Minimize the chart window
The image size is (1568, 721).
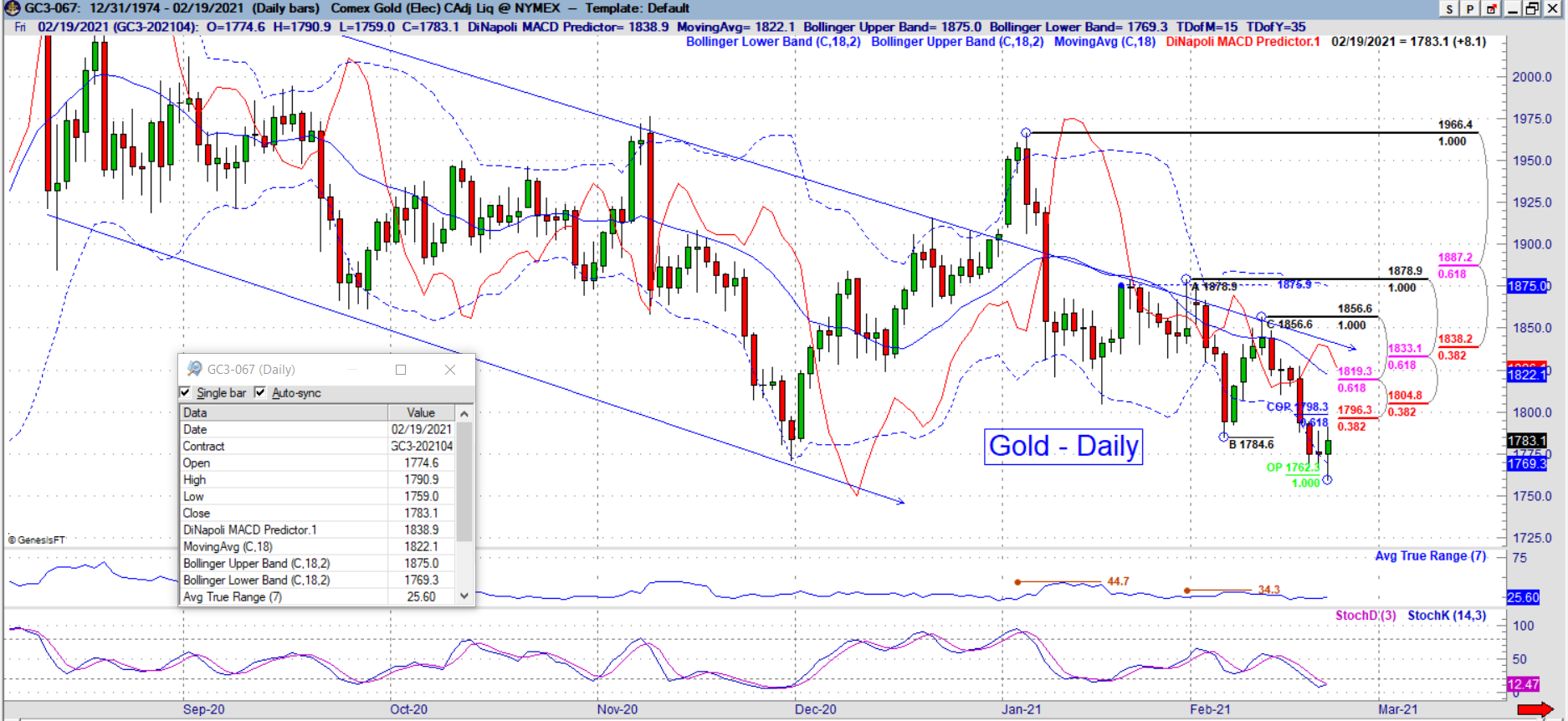tap(1512, 8)
